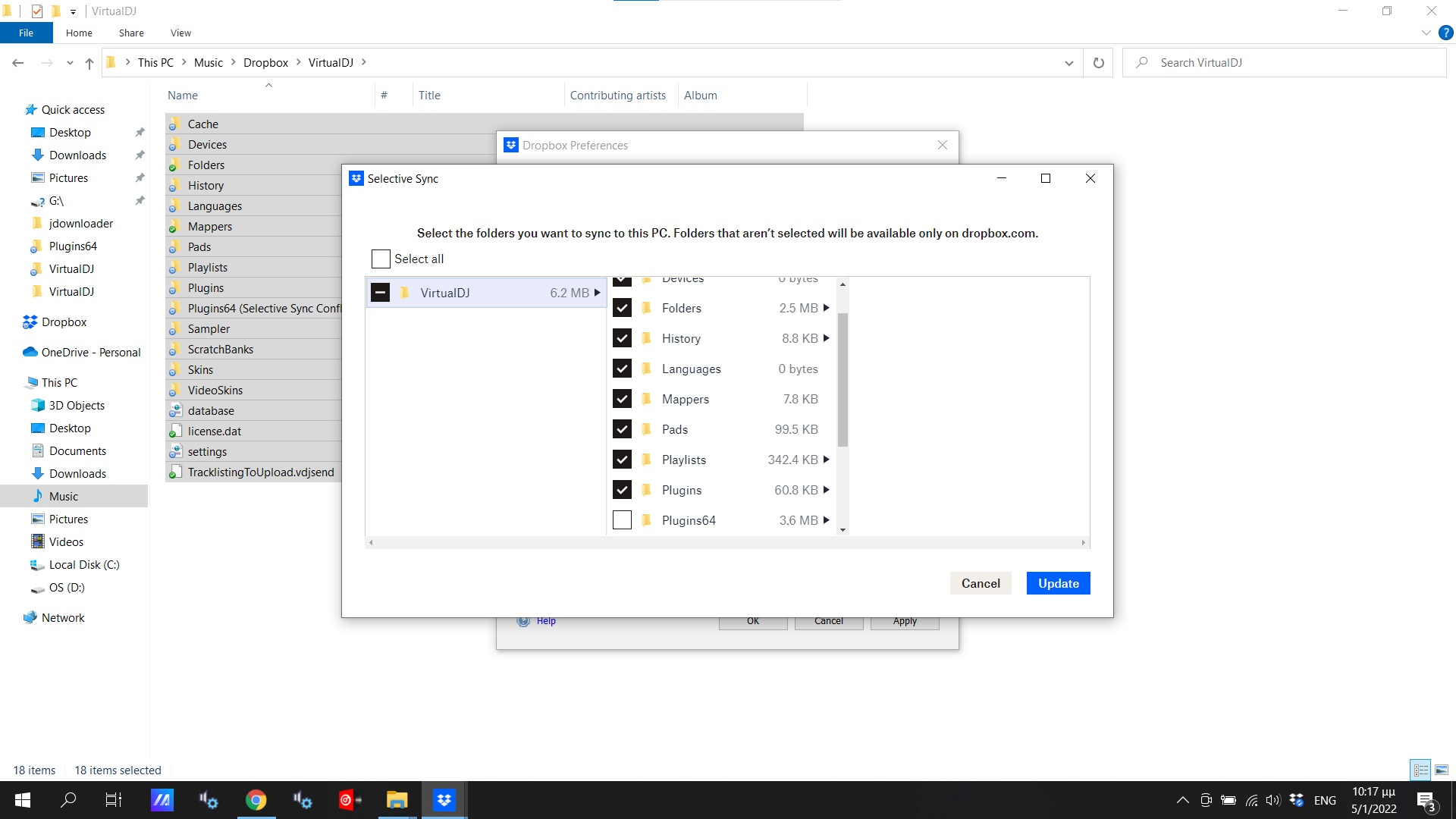
Task: Click the Up one level arrow
Action: click(x=89, y=63)
